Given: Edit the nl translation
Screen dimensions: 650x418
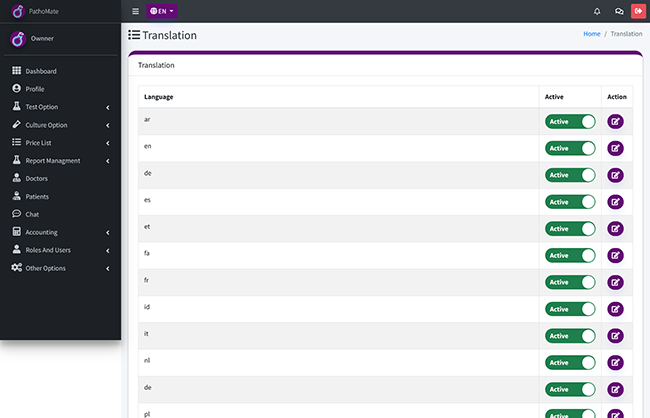Looking at the screenshot, I should coord(615,363).
